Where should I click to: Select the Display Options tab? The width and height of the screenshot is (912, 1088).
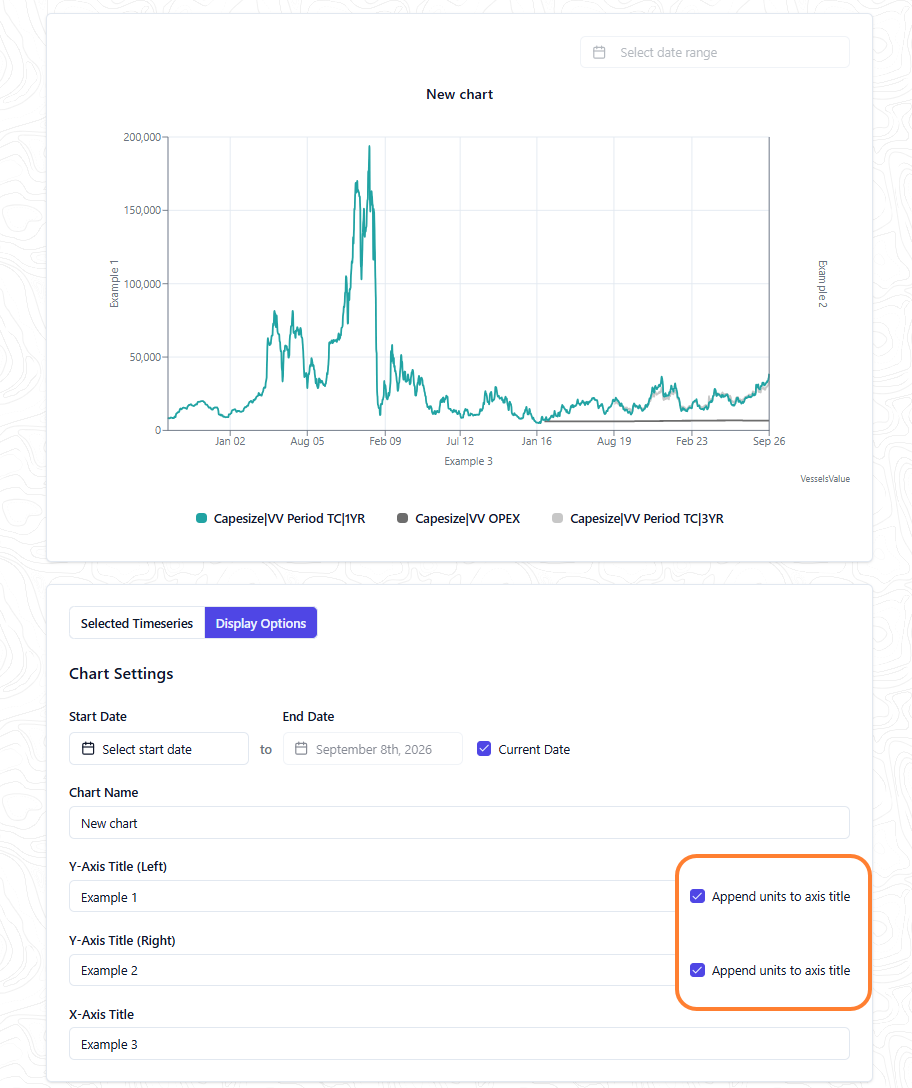click(261, 623)
